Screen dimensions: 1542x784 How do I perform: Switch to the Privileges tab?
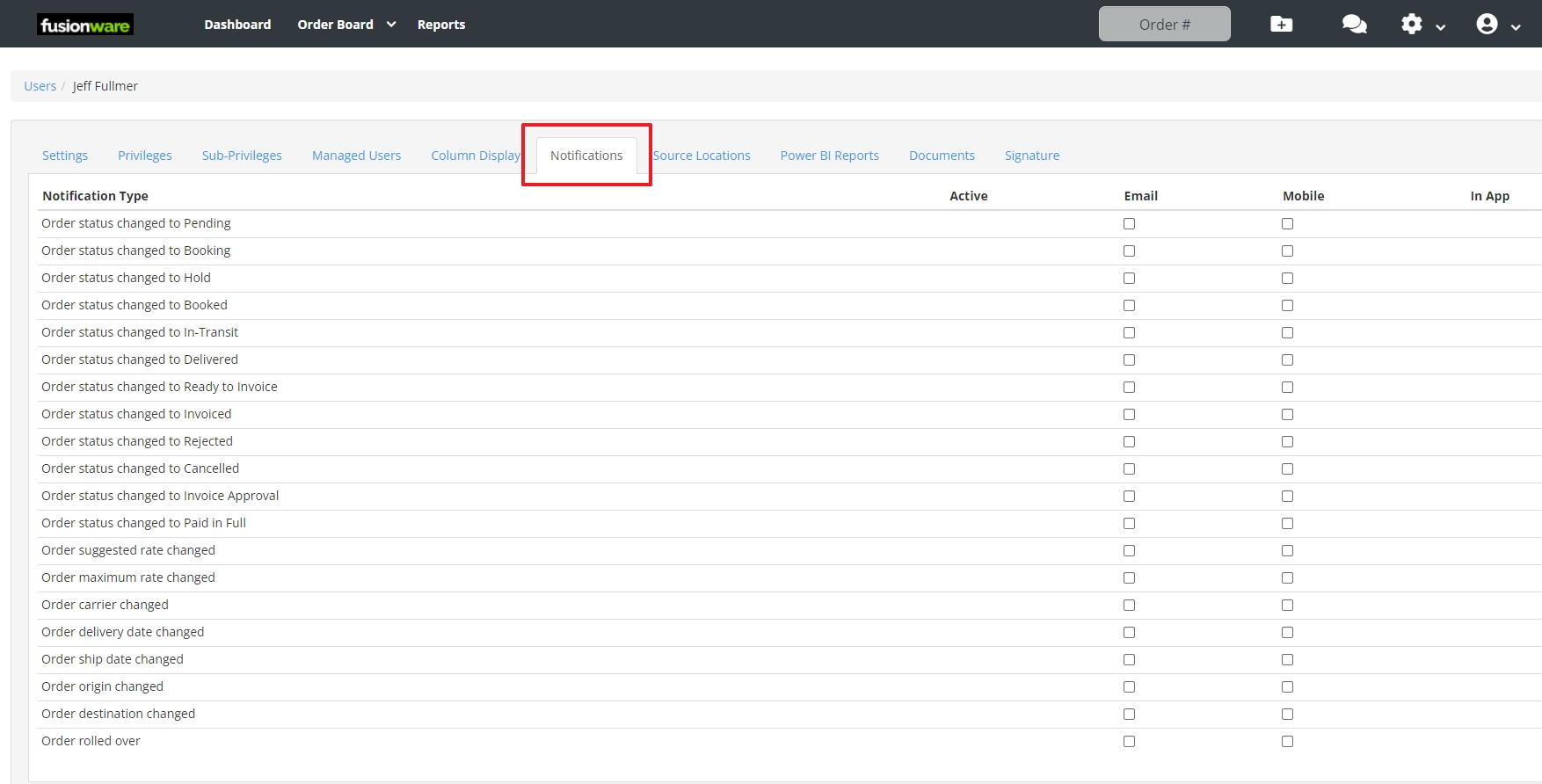[x=145, y=156]
